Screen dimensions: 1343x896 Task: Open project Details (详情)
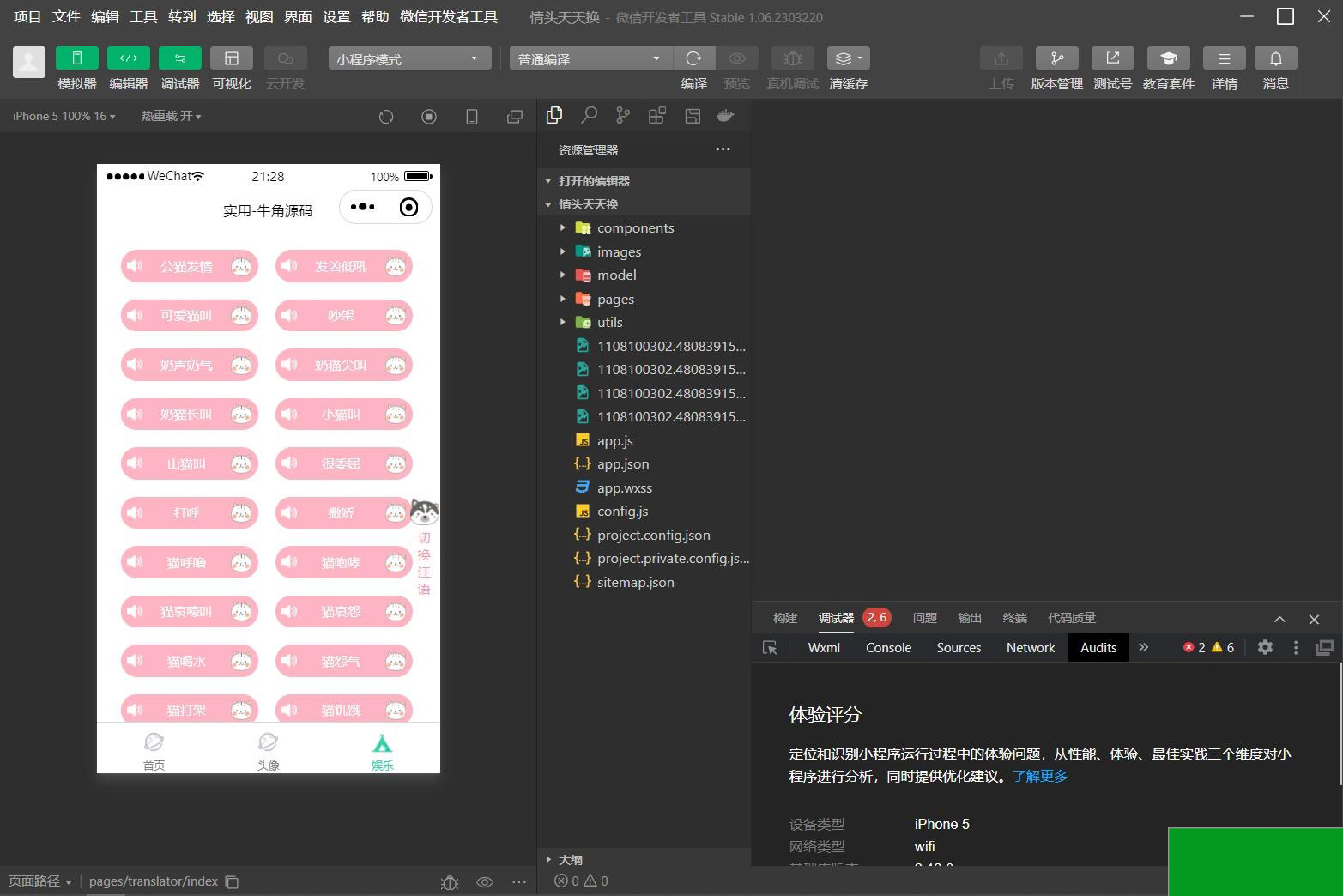click(1225, 58)
